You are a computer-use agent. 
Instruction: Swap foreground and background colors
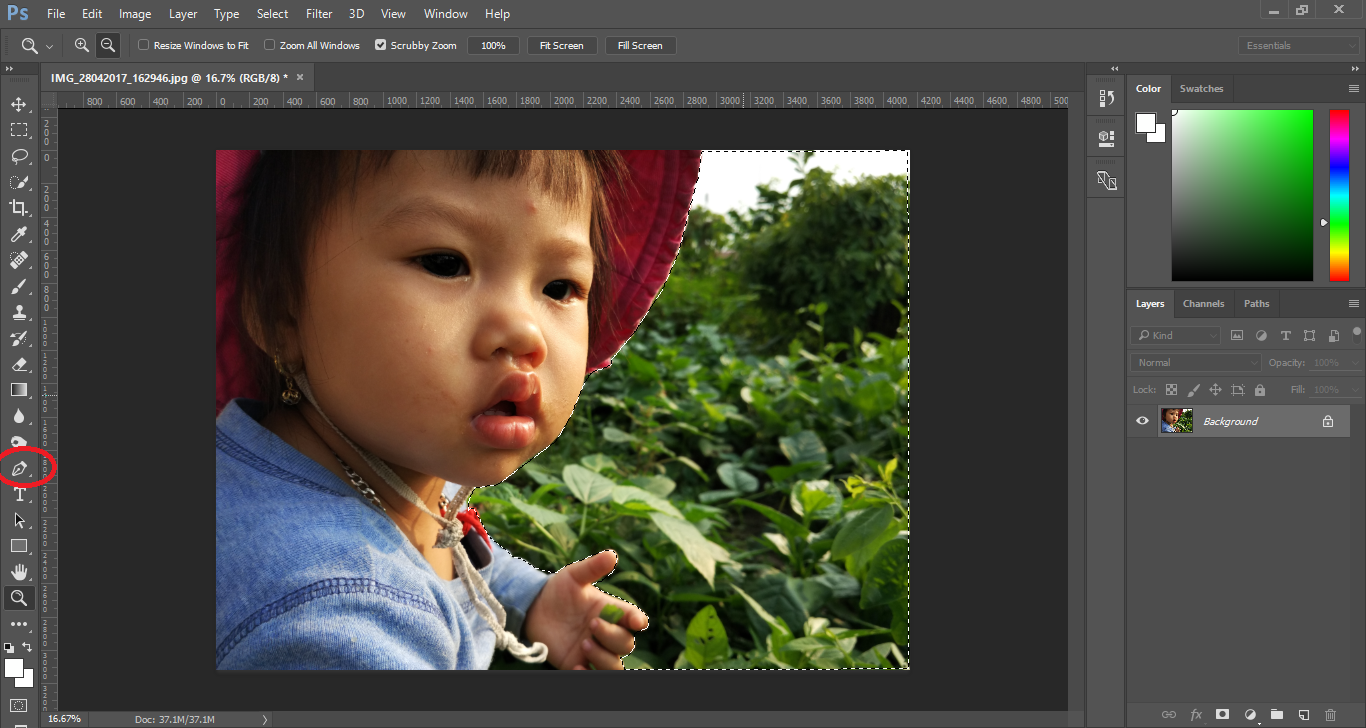click(x=29, y=648)
